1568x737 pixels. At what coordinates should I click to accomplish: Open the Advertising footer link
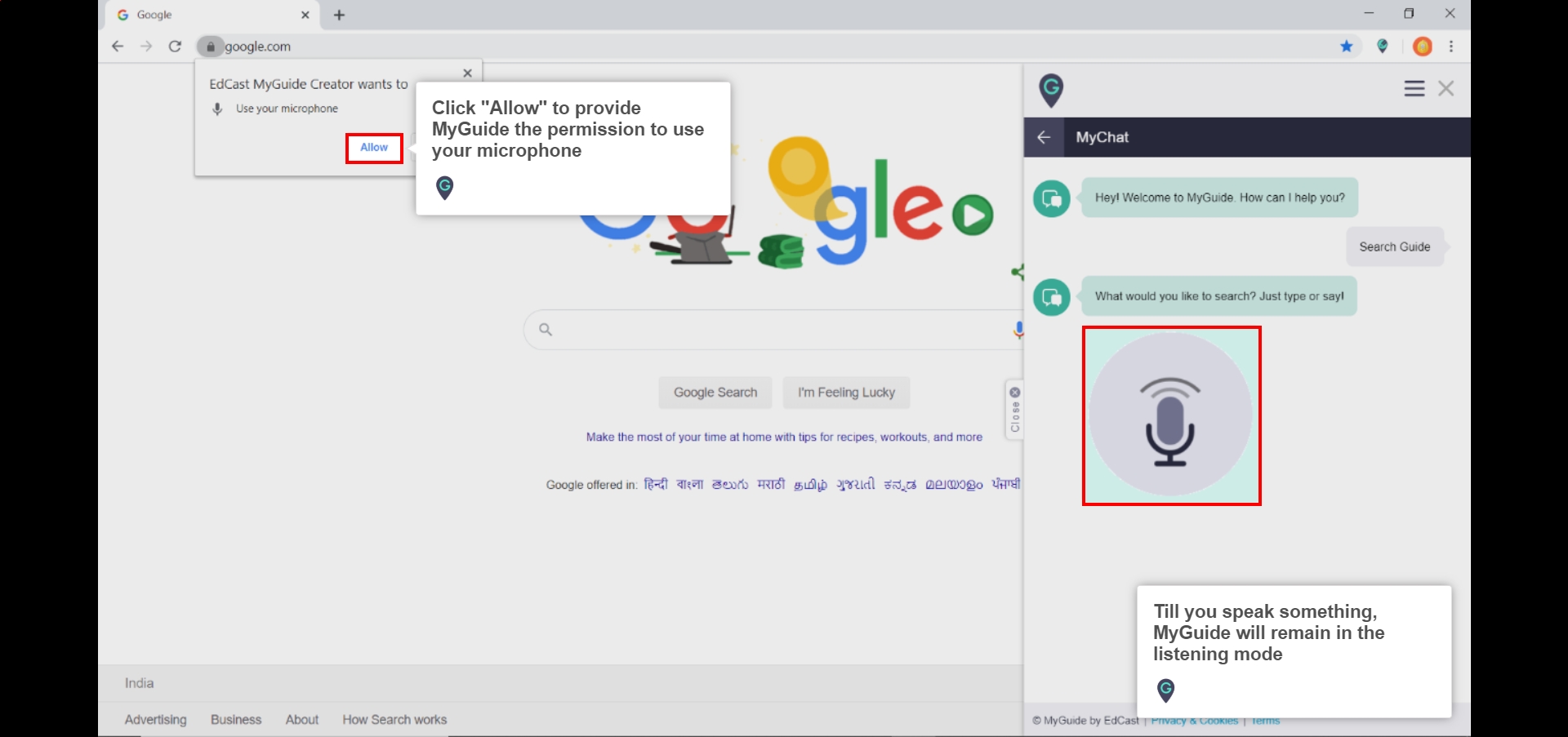click(x=156, y=720)
